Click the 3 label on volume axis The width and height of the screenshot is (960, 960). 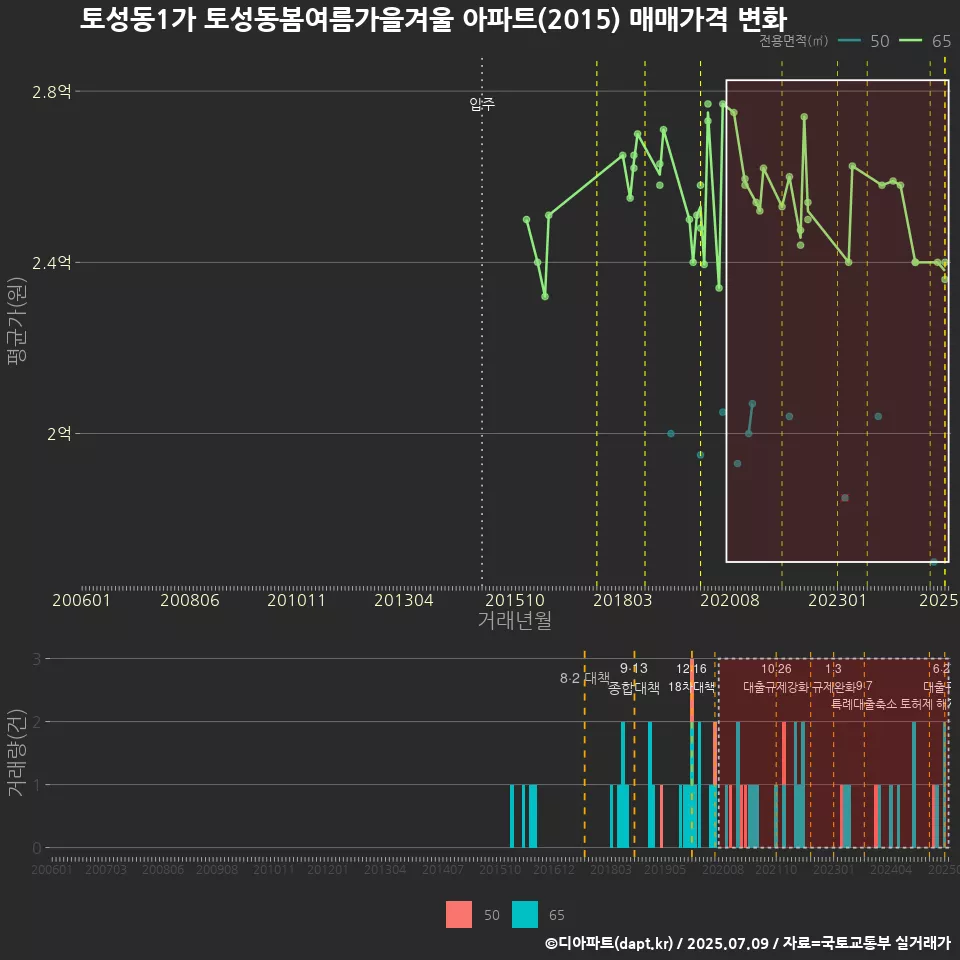(37, 659)
